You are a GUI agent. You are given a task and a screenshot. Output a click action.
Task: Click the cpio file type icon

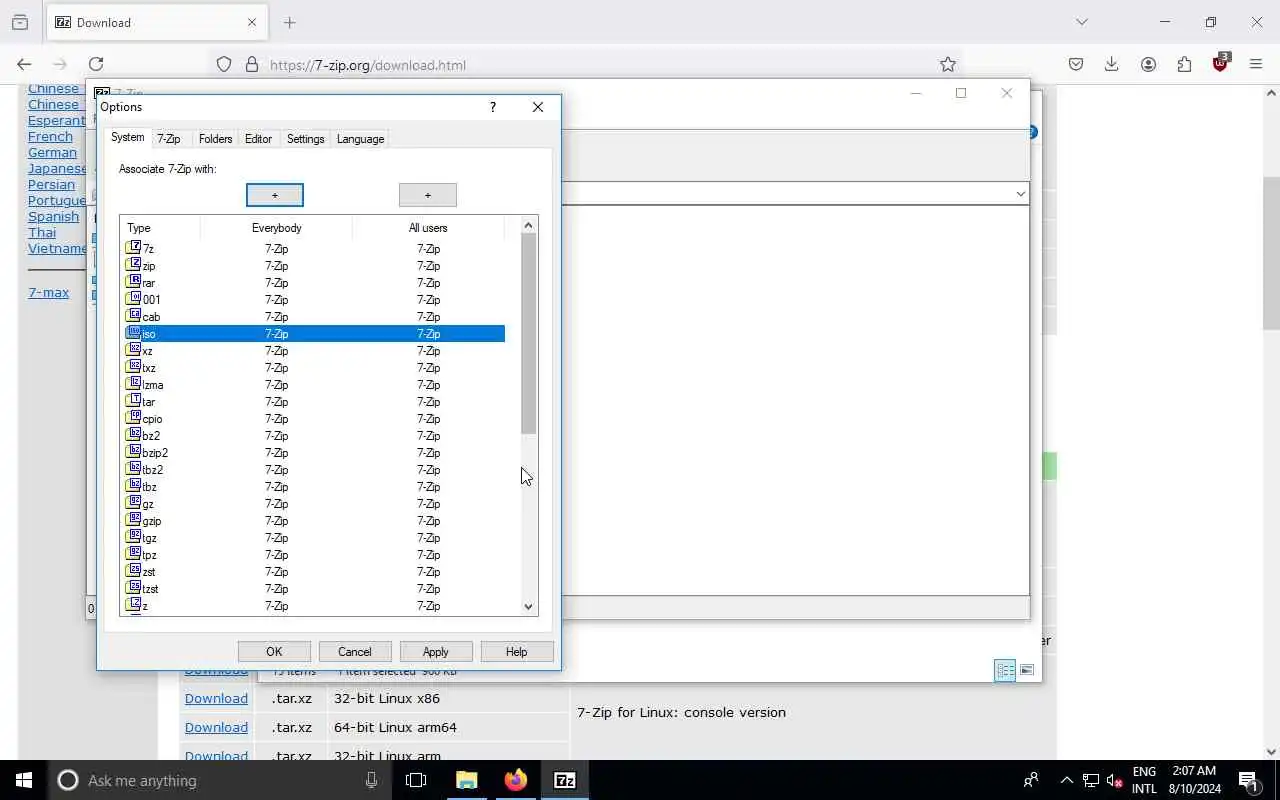(x=134, y=418)
